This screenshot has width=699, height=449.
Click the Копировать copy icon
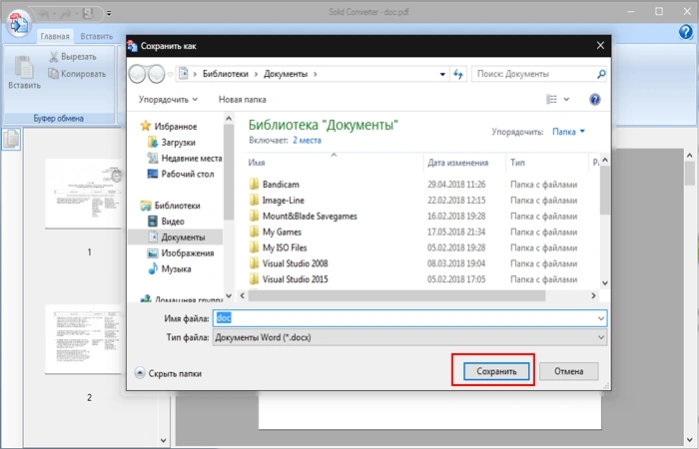pos(53,74)
